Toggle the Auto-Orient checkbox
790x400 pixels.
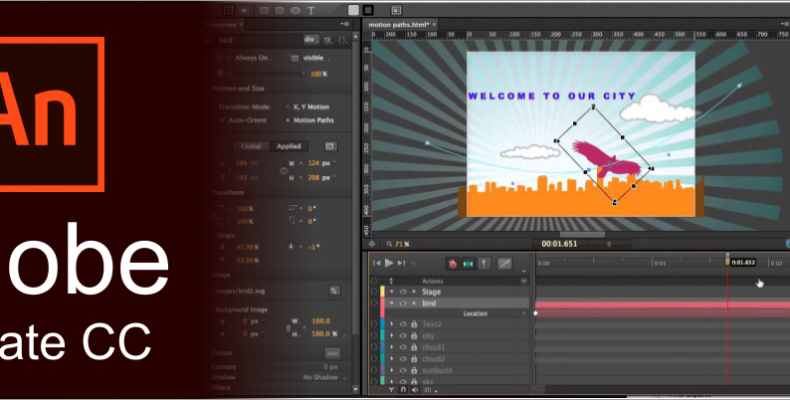tap(223, 120)
